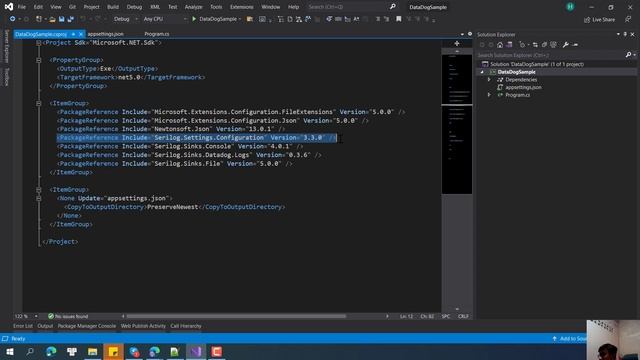The width and height of the screenshot is (640, 360).
Task: Open the Error List panel tab
Action: pyautogui.click(x=23, y=326)
